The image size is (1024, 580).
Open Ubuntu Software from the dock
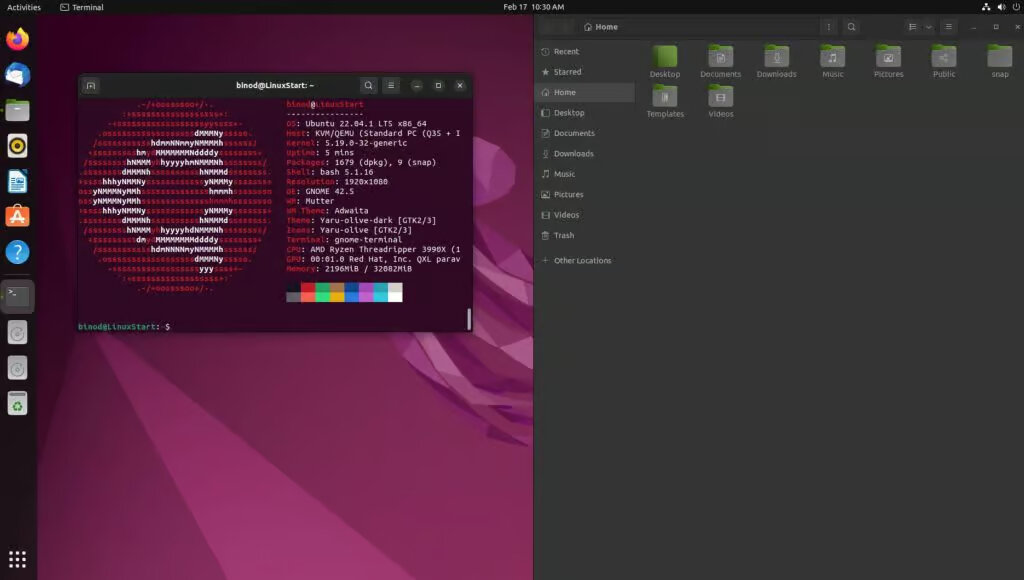tap(18, 217)
